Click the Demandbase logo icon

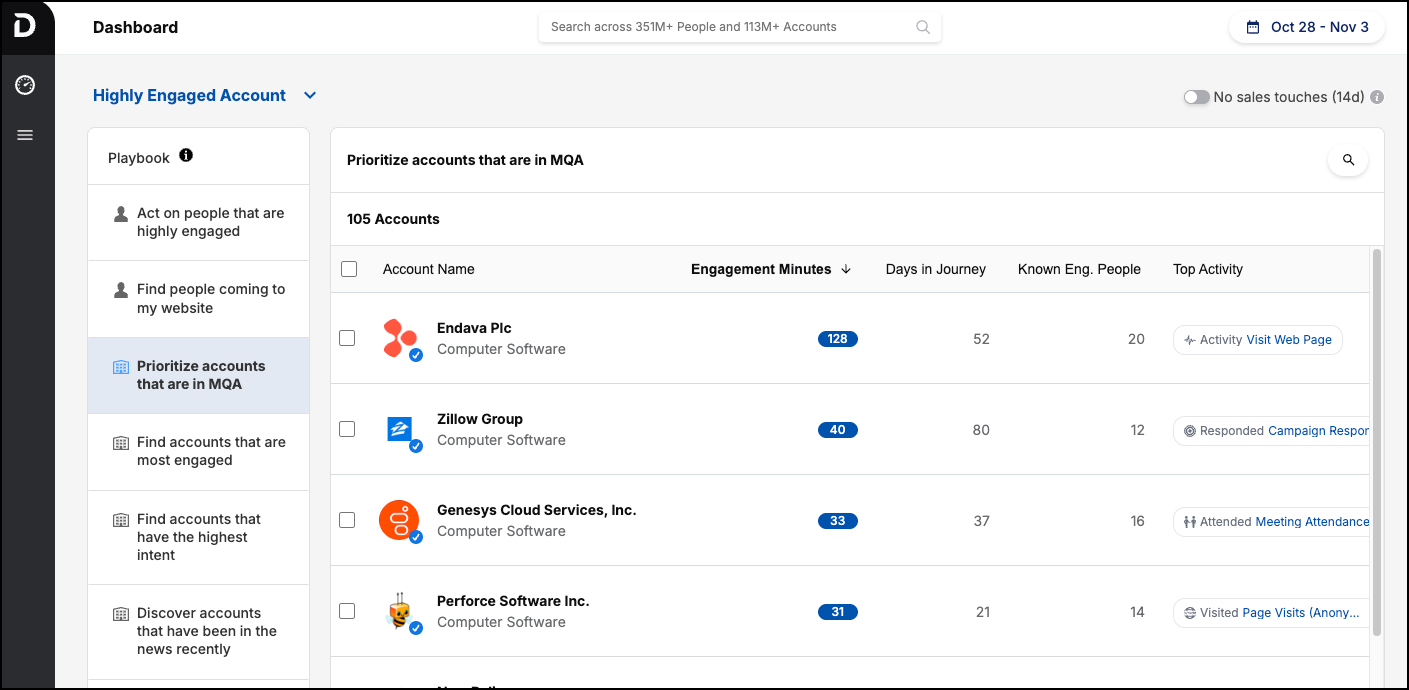(25, 27)
